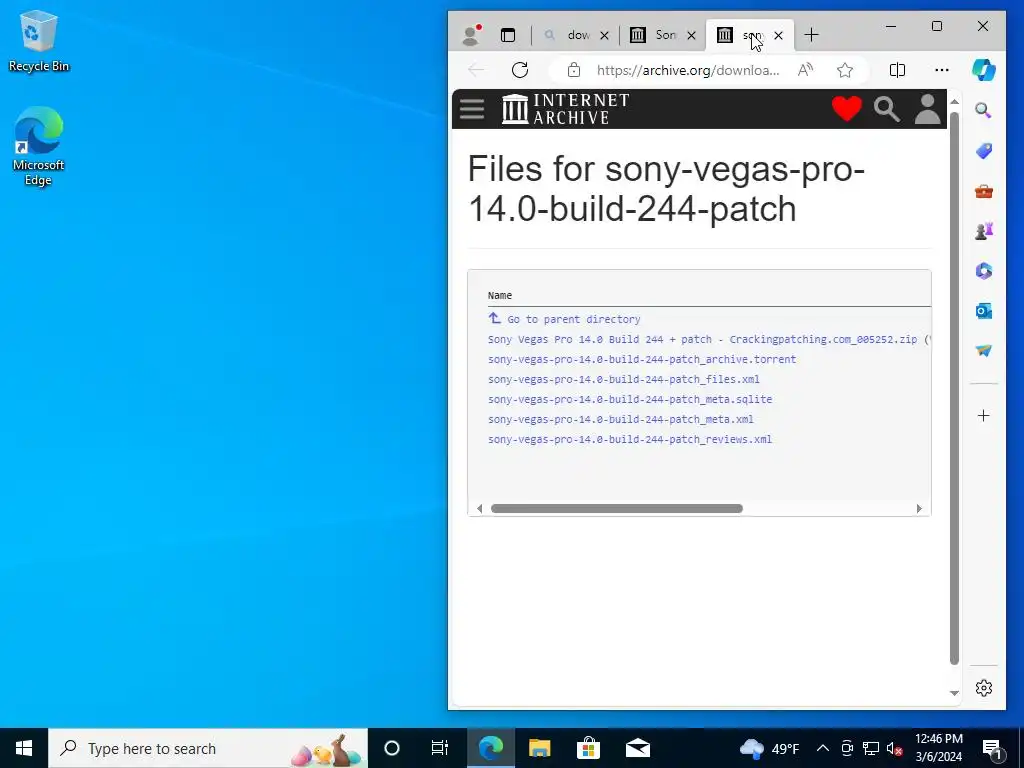Close the 'dow' search tab
The height and width of the screenshot is (768, 1024).
coord(604,35)
